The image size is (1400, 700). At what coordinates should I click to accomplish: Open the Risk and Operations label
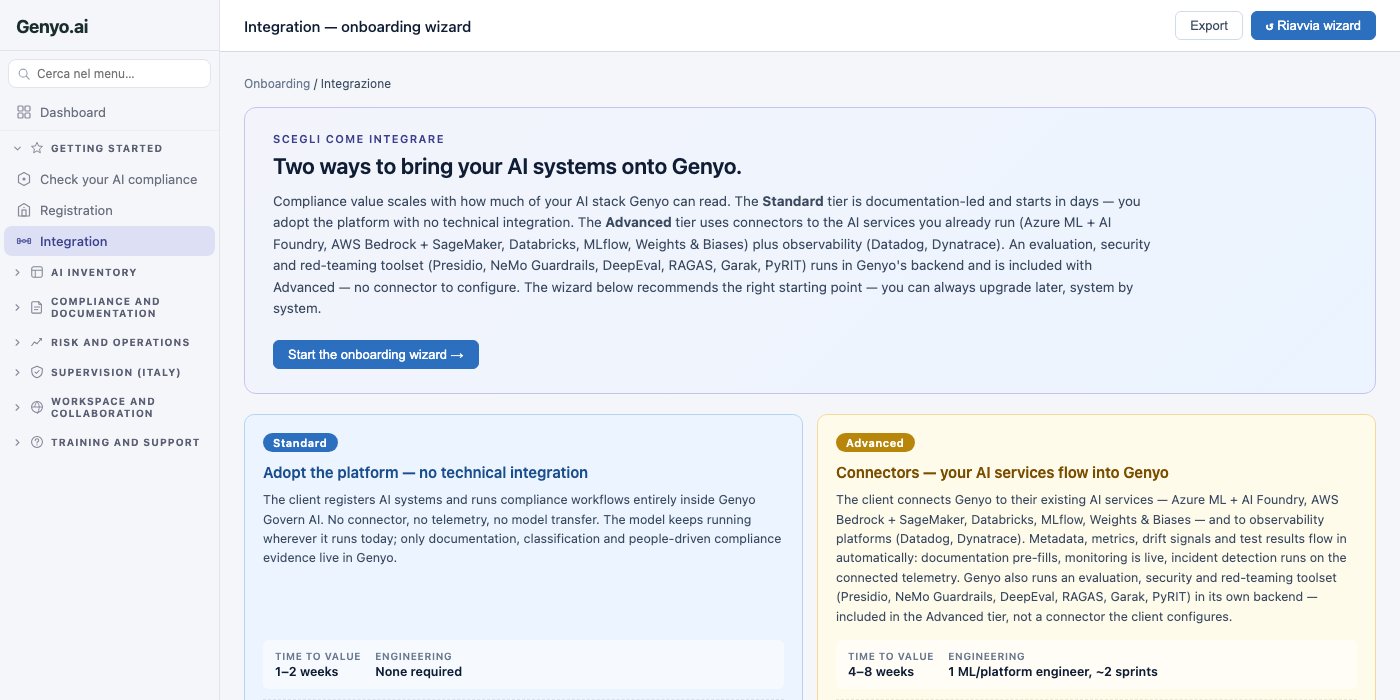coord(120,342)
